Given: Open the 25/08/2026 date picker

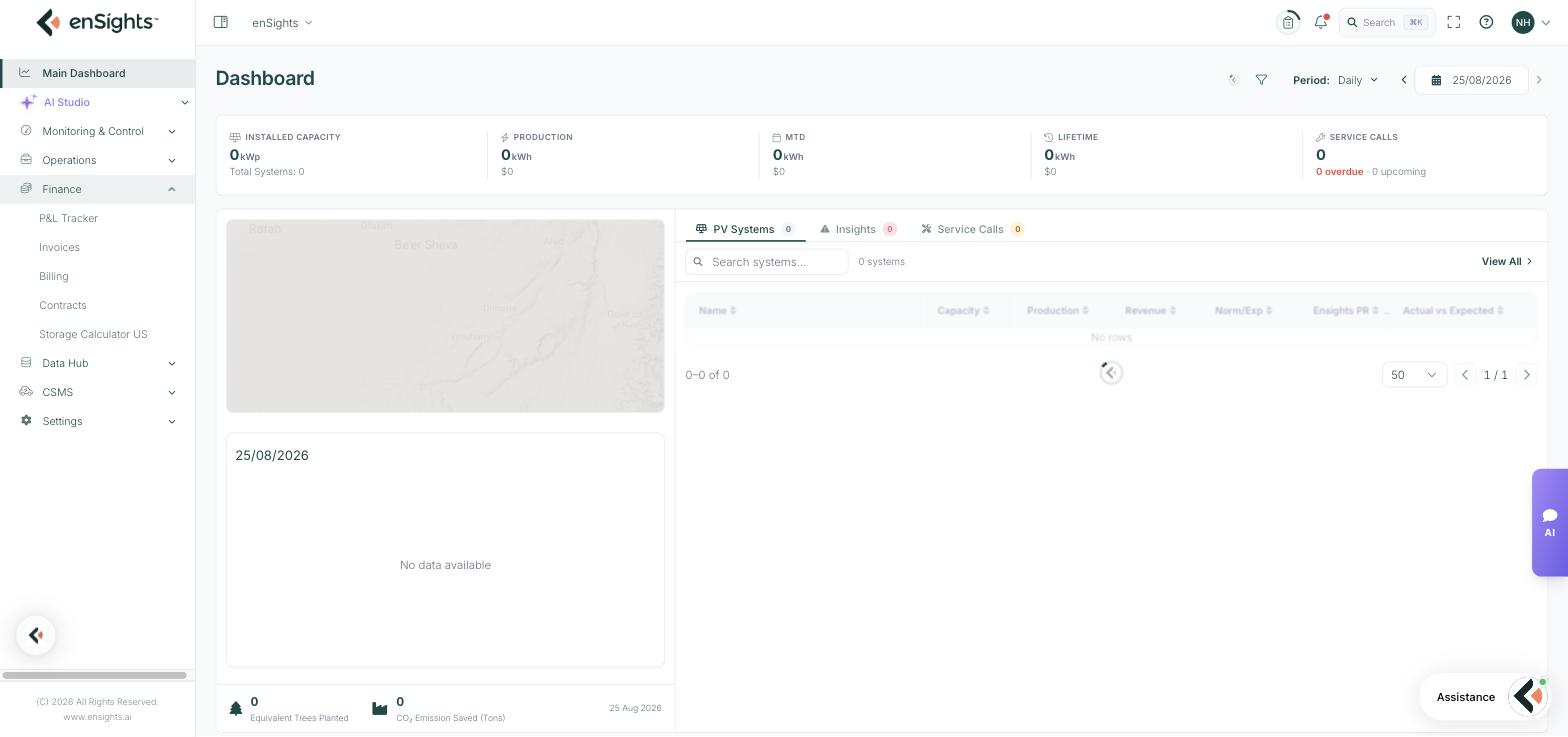Looking at the screenshot, I should tap(1471, 80).
